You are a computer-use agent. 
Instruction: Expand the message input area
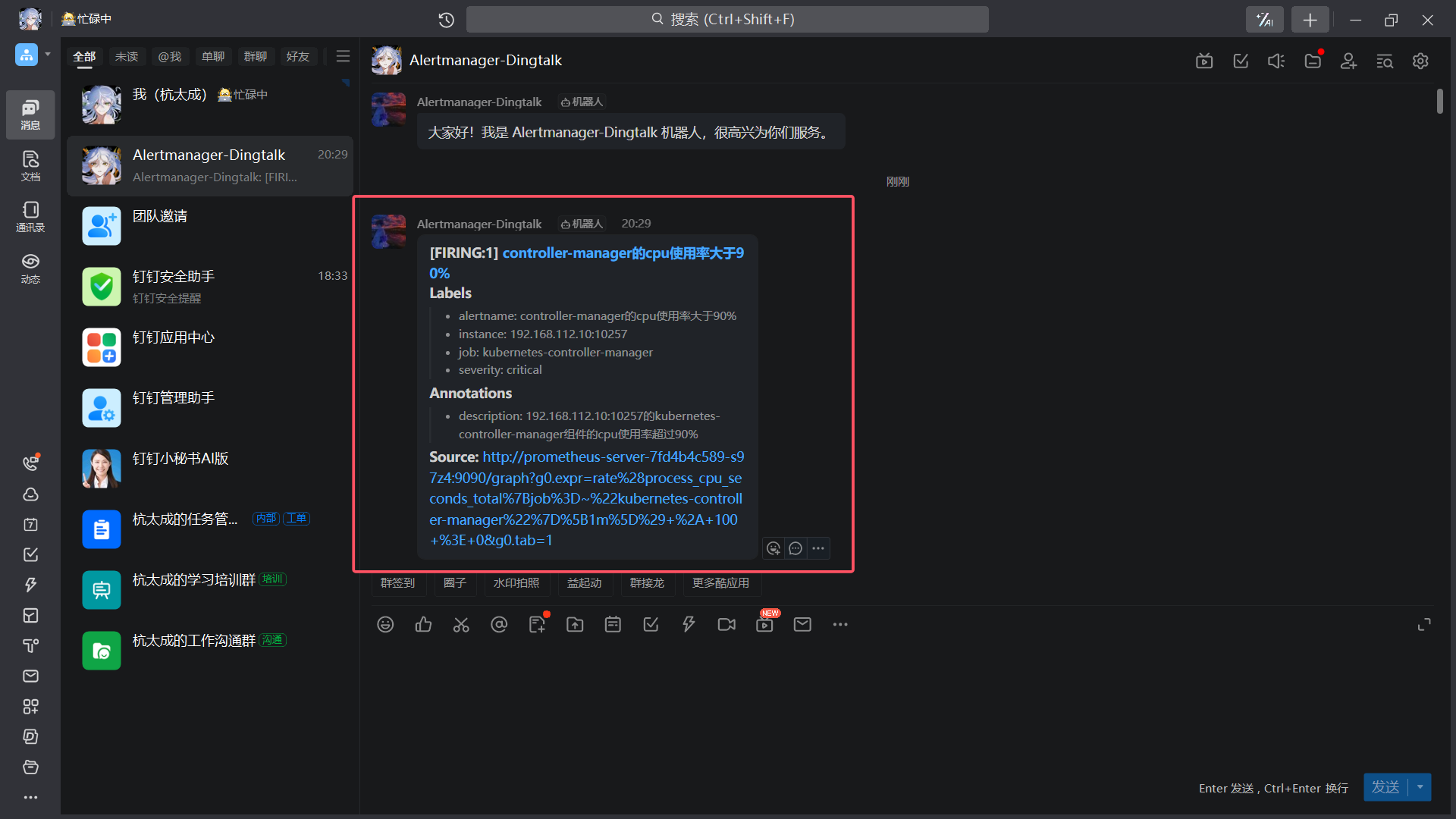(x=1424, y=624)
